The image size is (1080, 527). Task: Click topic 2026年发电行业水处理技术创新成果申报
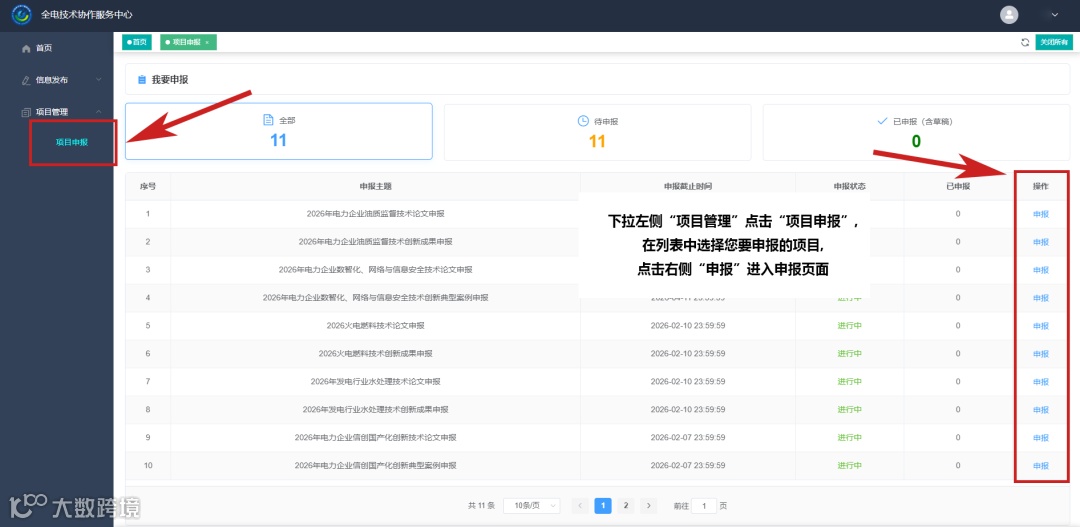tap(375, 409)
